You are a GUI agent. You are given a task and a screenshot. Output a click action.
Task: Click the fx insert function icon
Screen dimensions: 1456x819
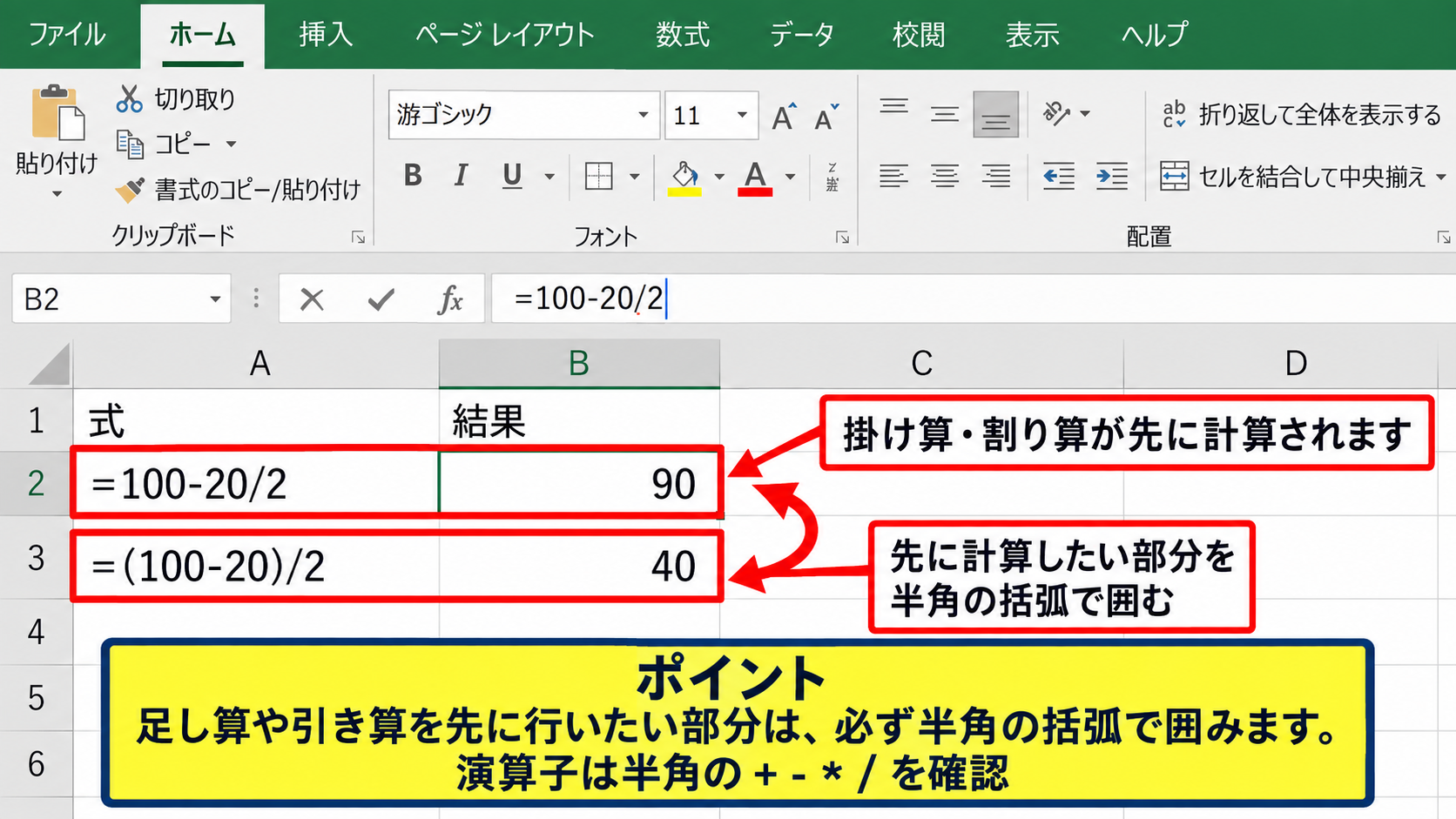[x=450, y=299]
